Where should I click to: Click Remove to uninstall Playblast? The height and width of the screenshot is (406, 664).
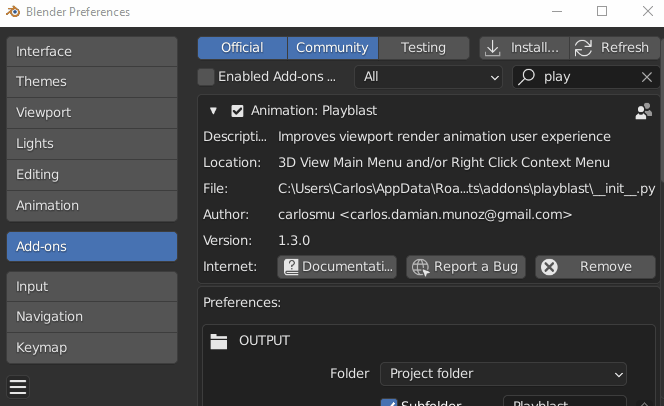(595, 267)
